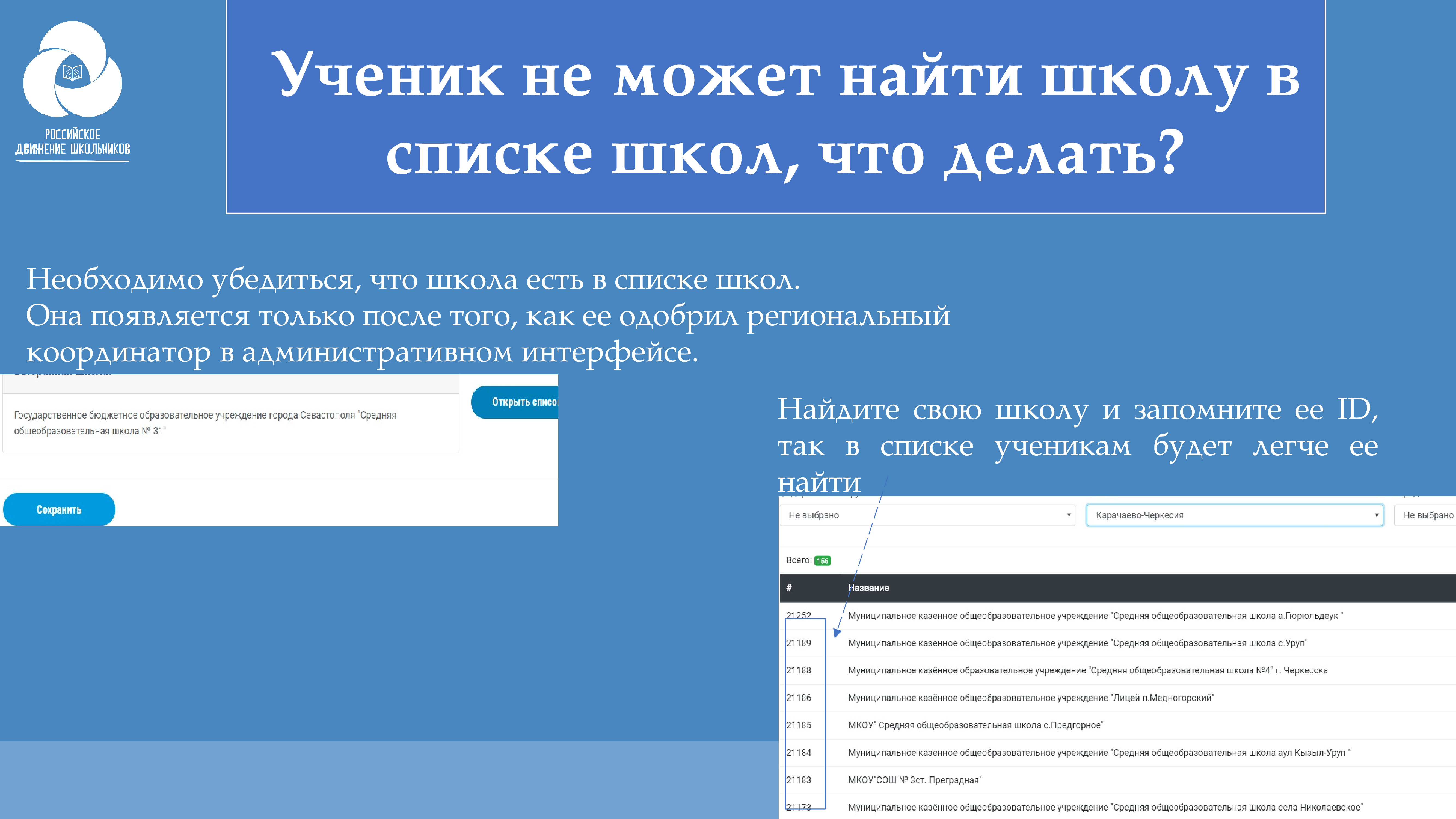This screenshot has width=1456, height=819.
Task: Click school ID 21183
Action: coord(798,780)
